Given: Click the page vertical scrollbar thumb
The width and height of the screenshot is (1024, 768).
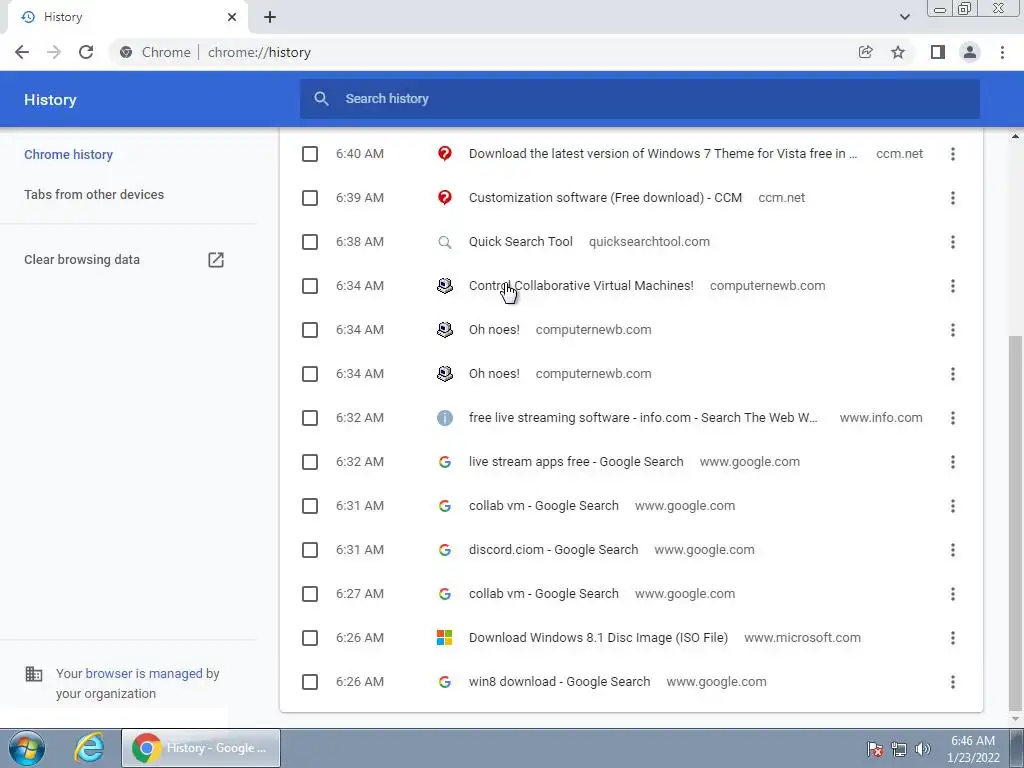Looking at the screenshot, I should coord(1015,521).
